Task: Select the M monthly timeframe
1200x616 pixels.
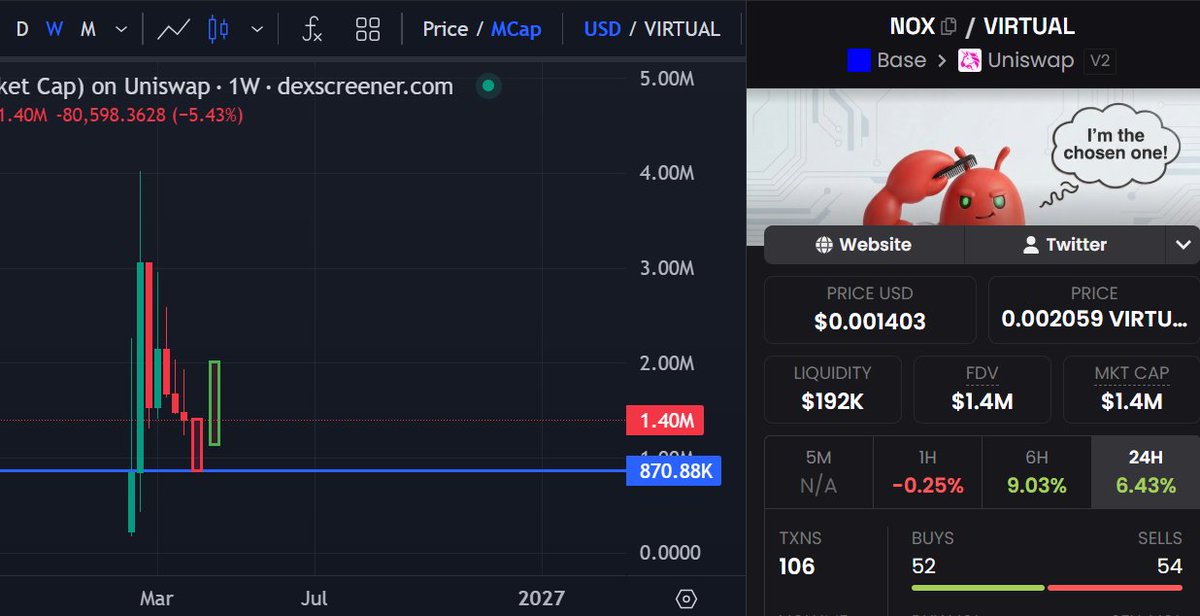Action: point(88,29)
